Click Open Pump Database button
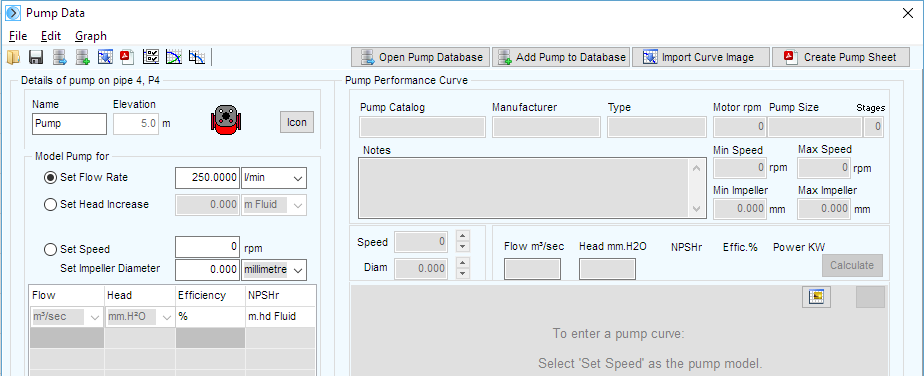Screen dimensions: 924x376 420,57
